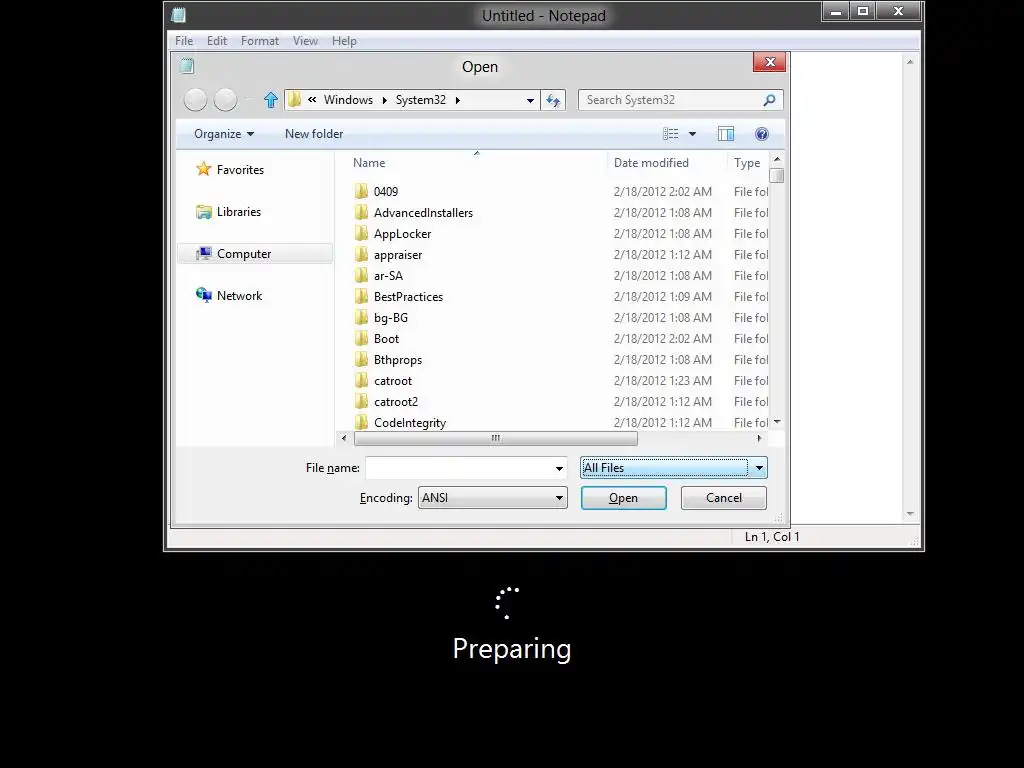Click the Bthprops folder icon
Viewport: 1024px width, 768px height.
[361, 359]
